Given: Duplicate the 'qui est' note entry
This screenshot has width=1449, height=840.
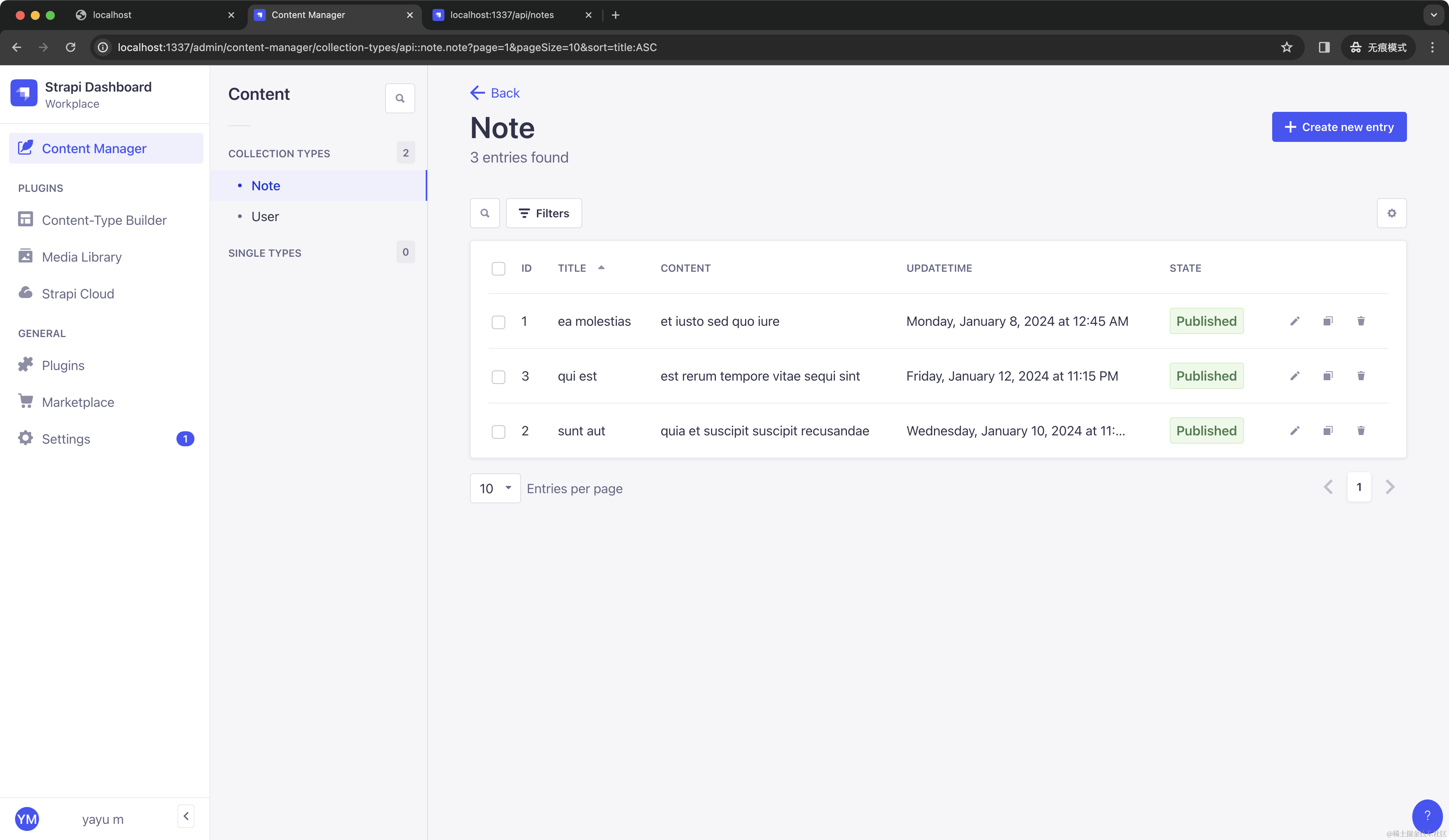Looking at the screenshot, I should click(1328, 376).
